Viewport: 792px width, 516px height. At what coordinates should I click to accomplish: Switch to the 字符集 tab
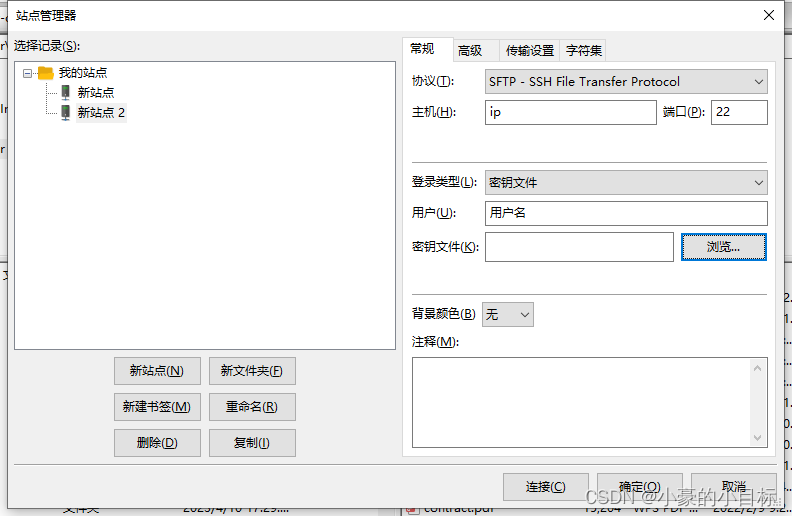pyautogui.click(x=583, y=50)
